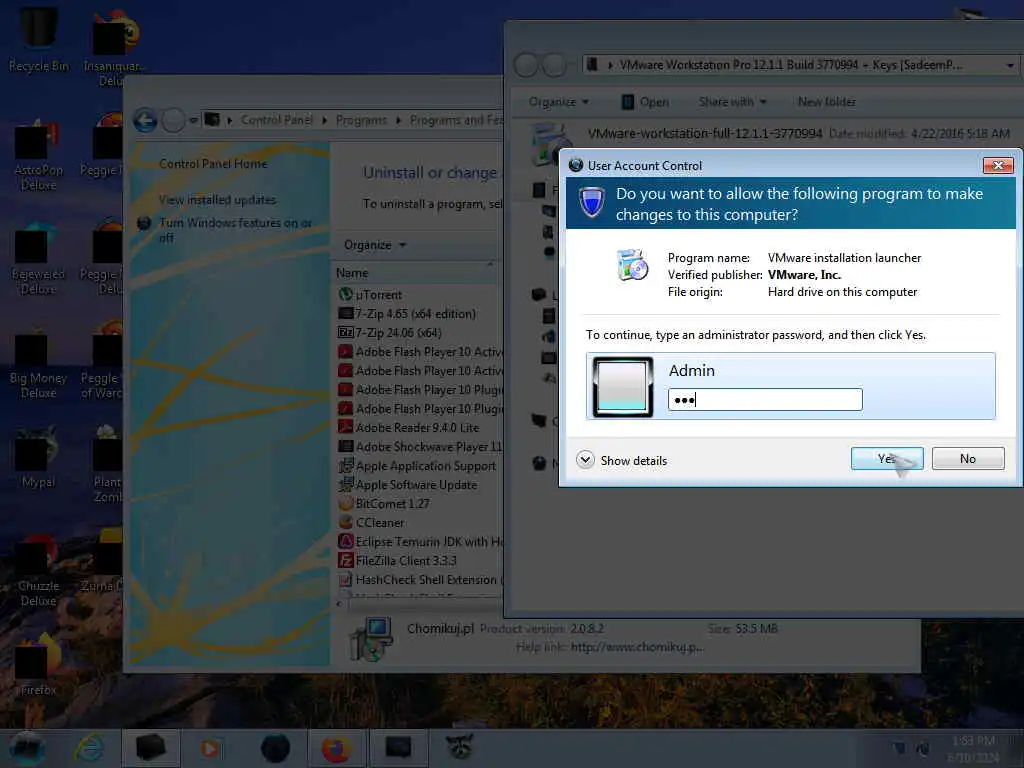Open Firefox from the taskbar

pyautogui.click(x=336, y=748)
